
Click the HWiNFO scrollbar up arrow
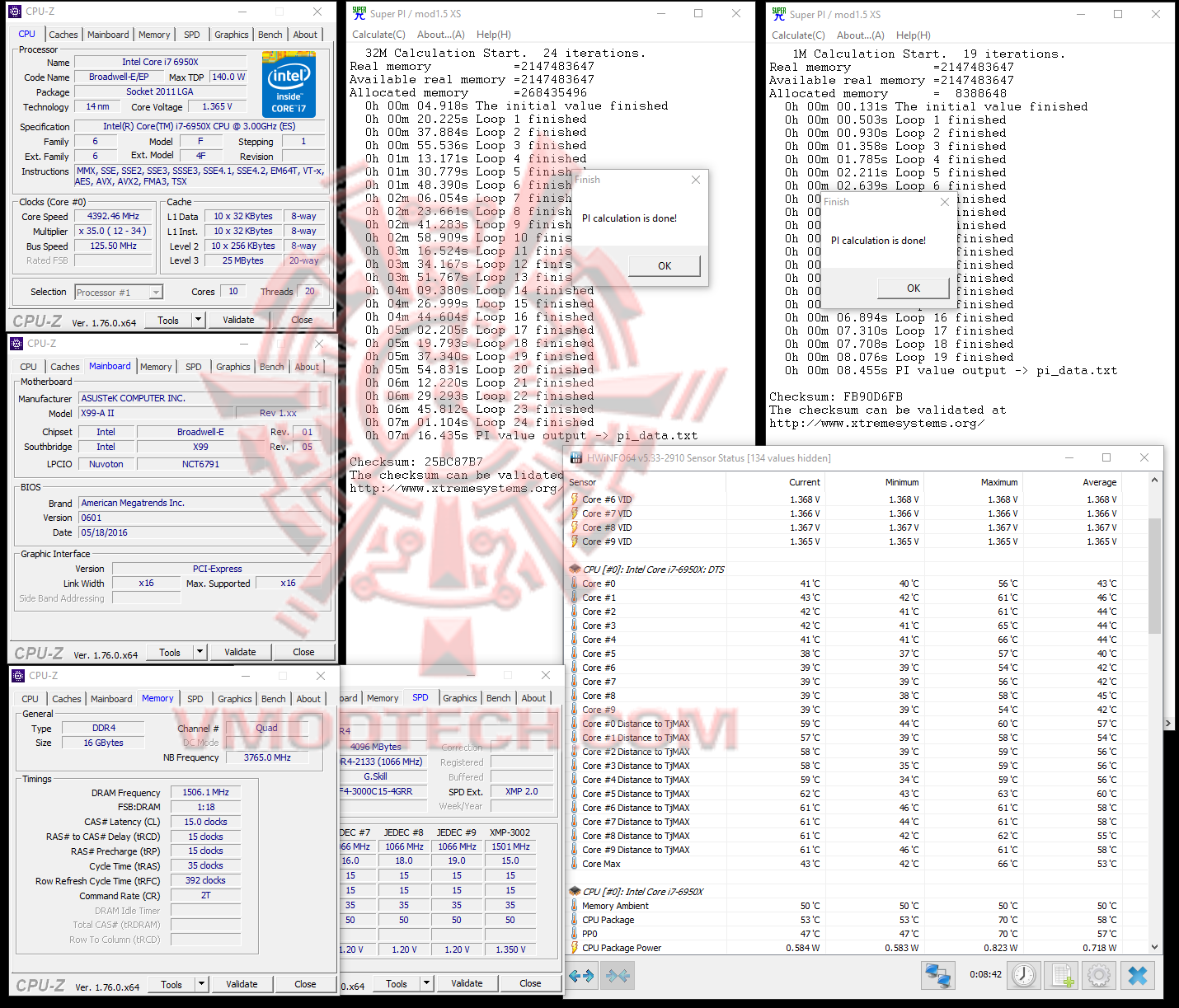[x=1154, y=481]
